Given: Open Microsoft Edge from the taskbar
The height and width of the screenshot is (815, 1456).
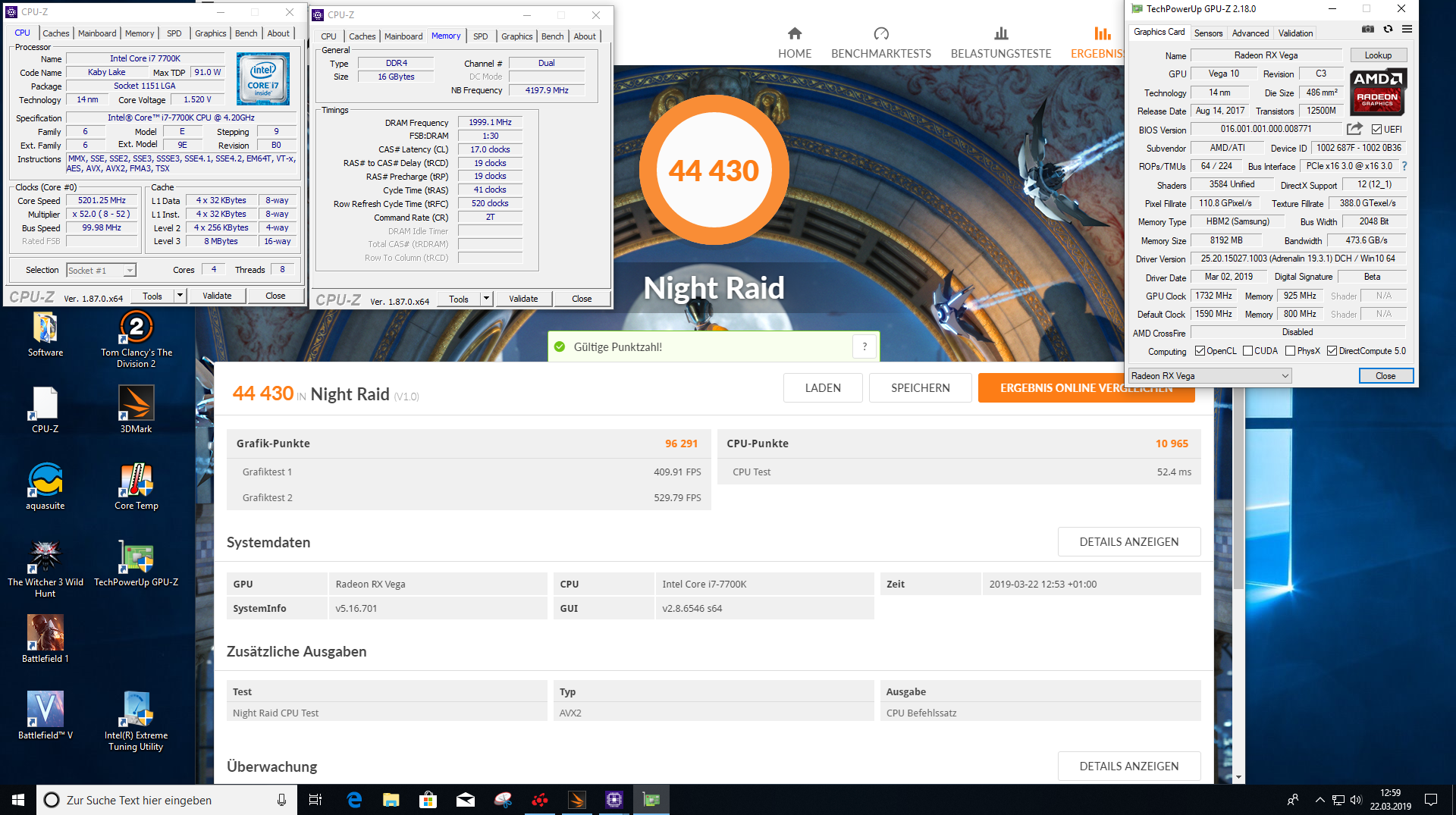Looking at the screenshot, I should 354,800.
